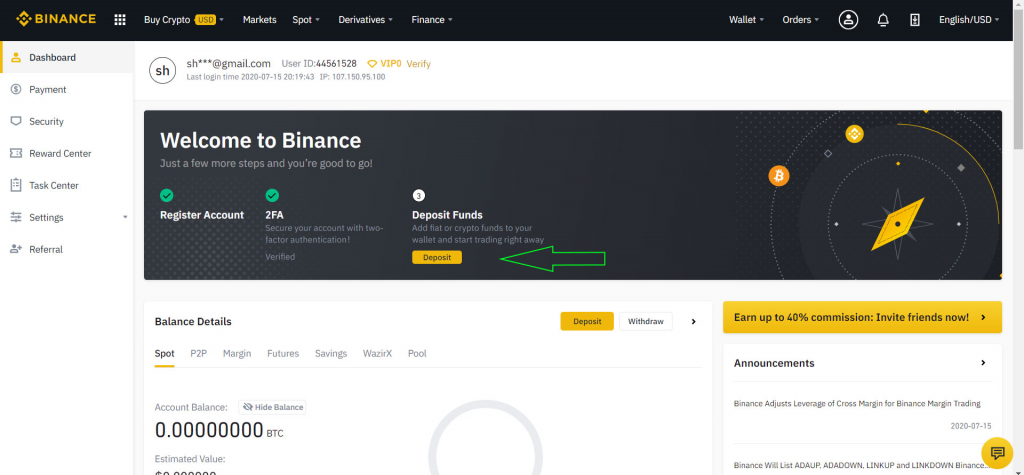Click the Dashboard person icon in sidebar
1024x475 pixels.
click(x=16, y=57)
